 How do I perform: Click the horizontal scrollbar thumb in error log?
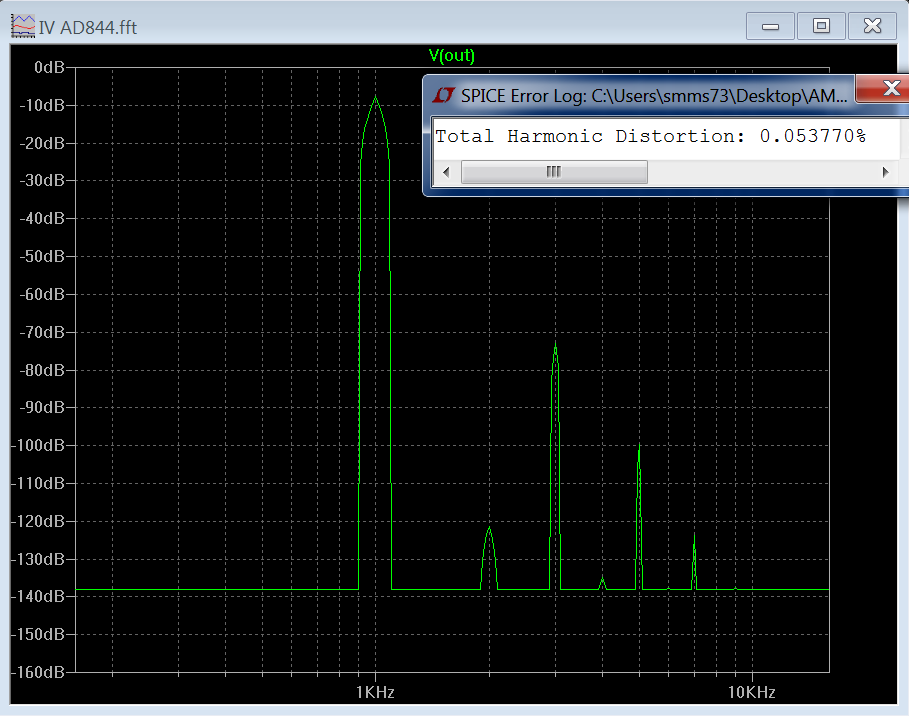pyautogui.click(x=554, y=172)
